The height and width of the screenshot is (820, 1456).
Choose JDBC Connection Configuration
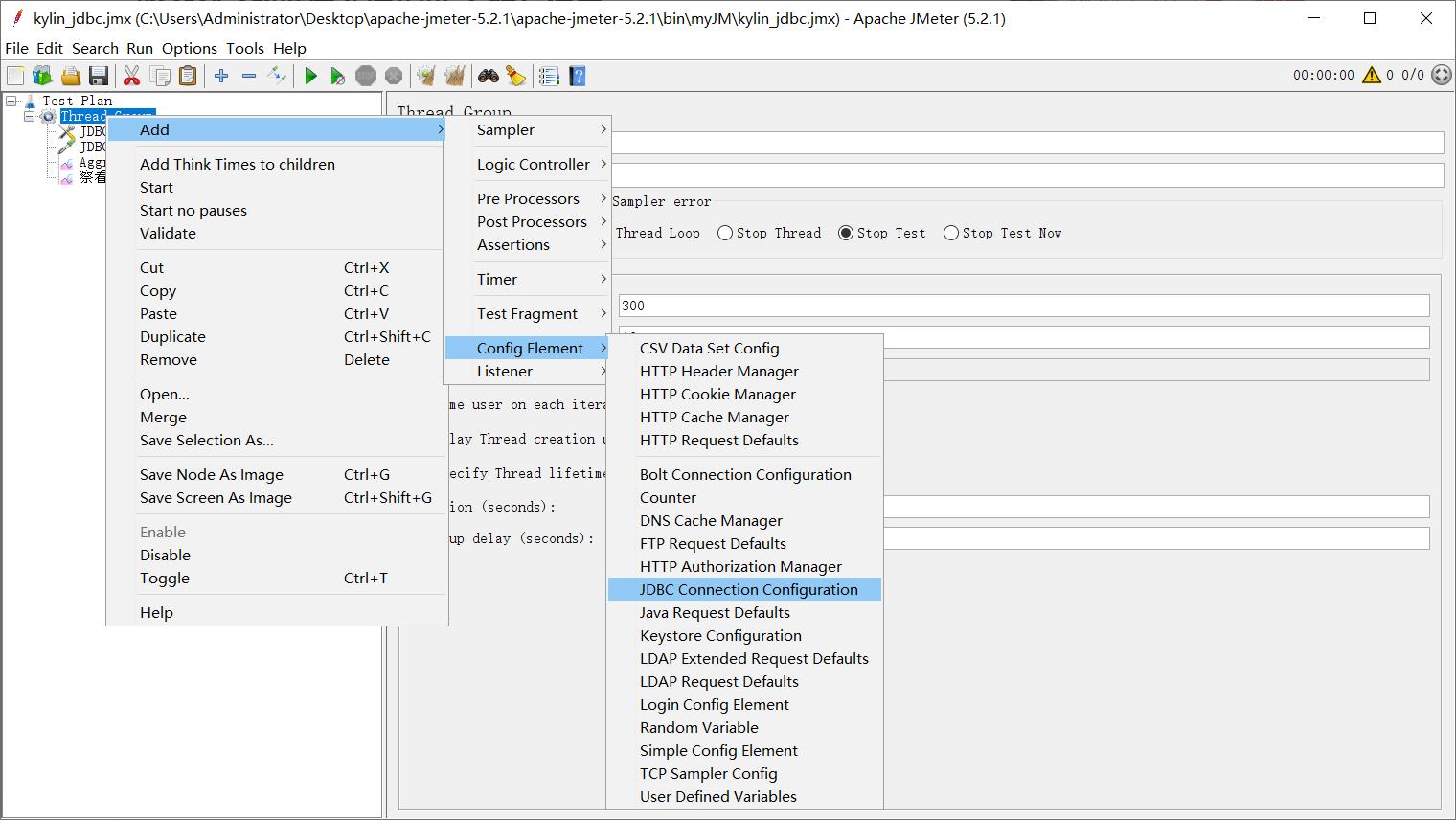pos(744,589)
